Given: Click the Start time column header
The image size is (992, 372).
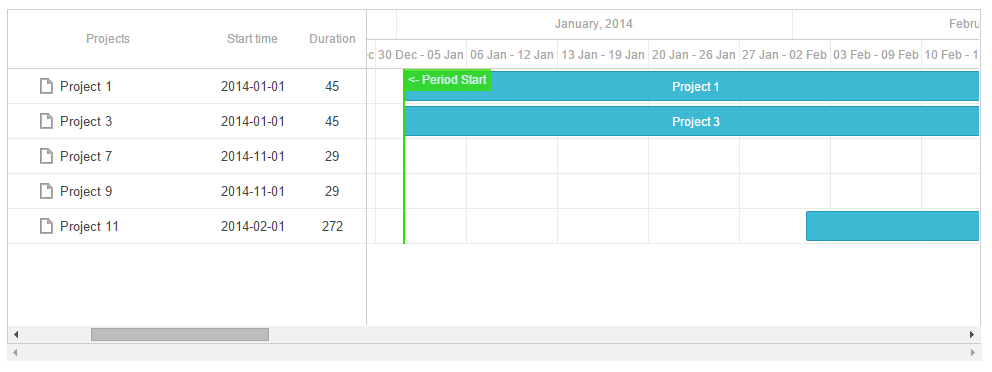Looking at the screenshot, I should click(x=252, y=39).
